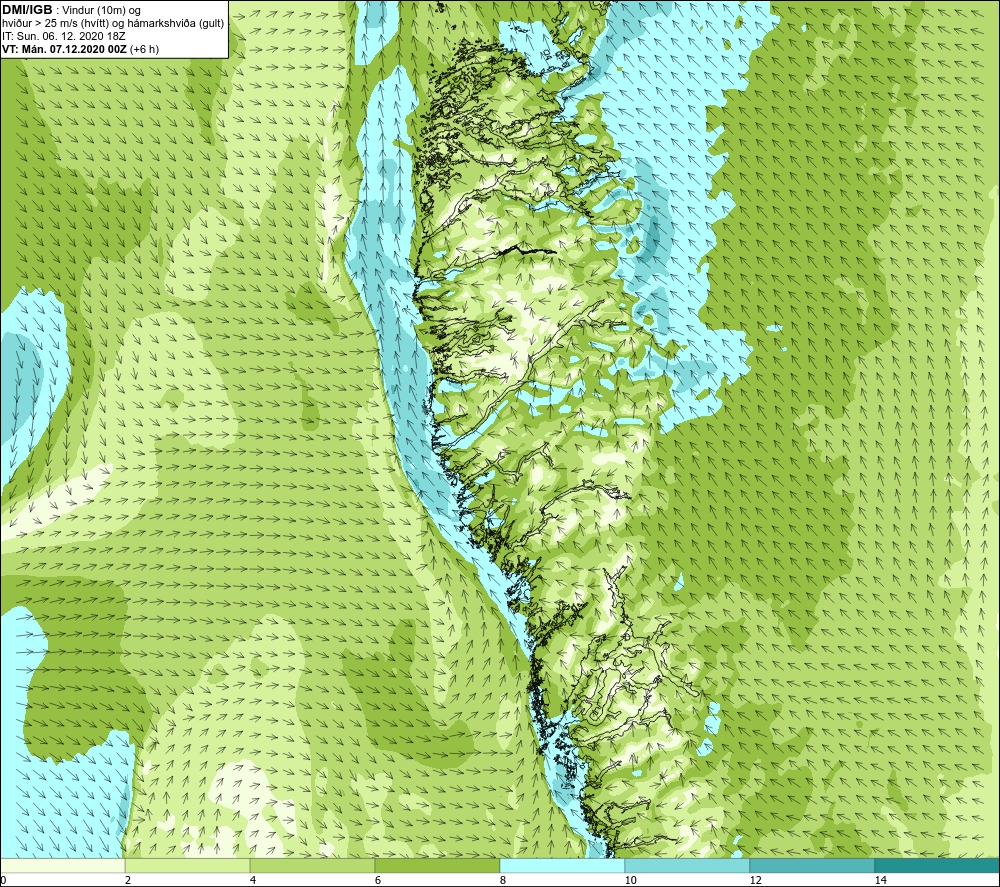
Task: Click the legend label "4"
Action: tap(253, 880)
